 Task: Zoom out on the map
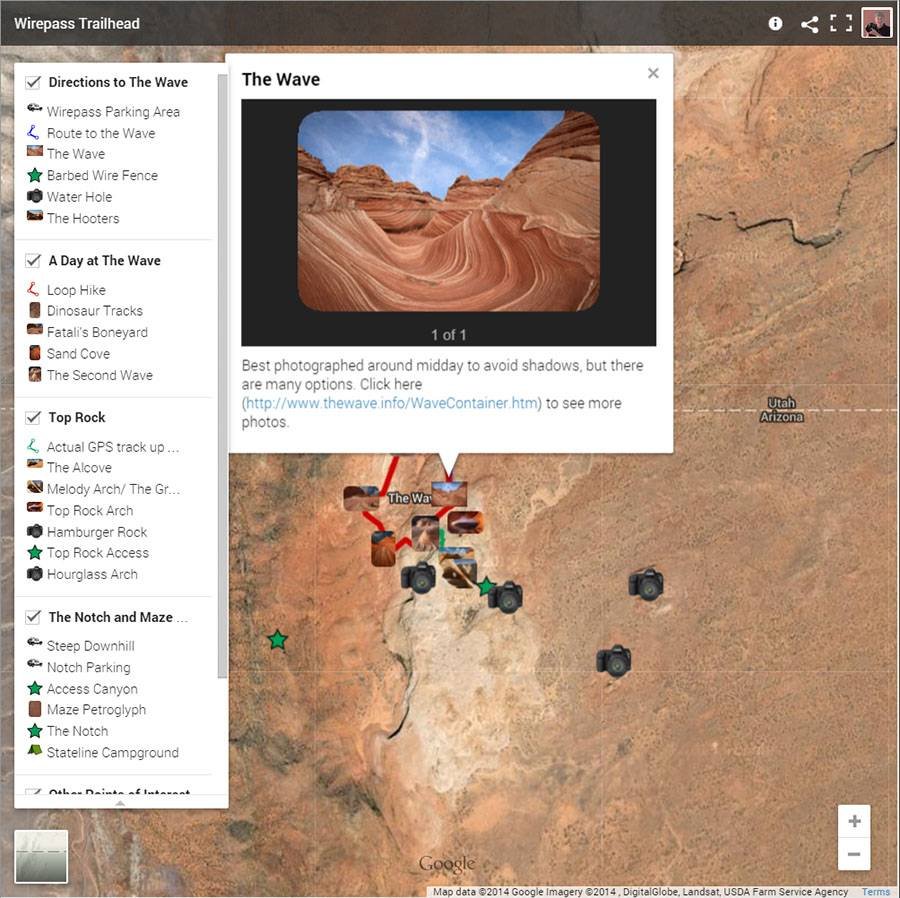click(x=854, y=854)
